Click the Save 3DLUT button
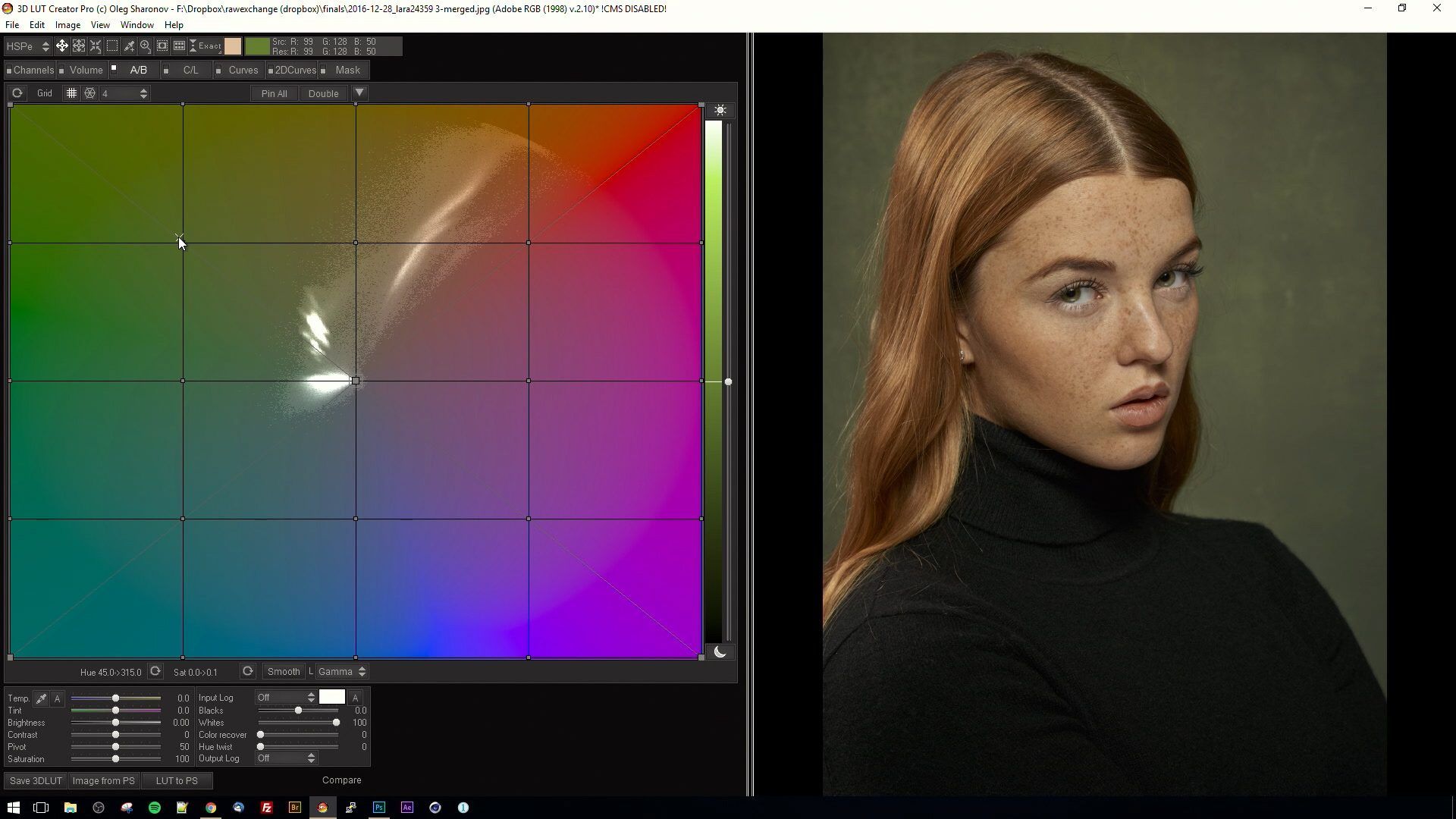This screenshot has height=819, width=1456. coord(35,780)
